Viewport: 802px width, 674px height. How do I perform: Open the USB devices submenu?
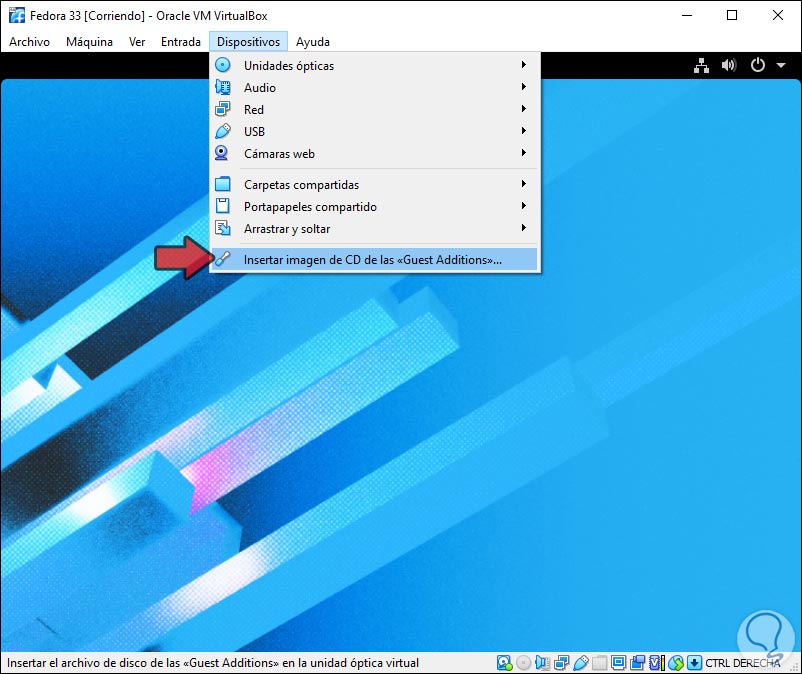(374, 131)
